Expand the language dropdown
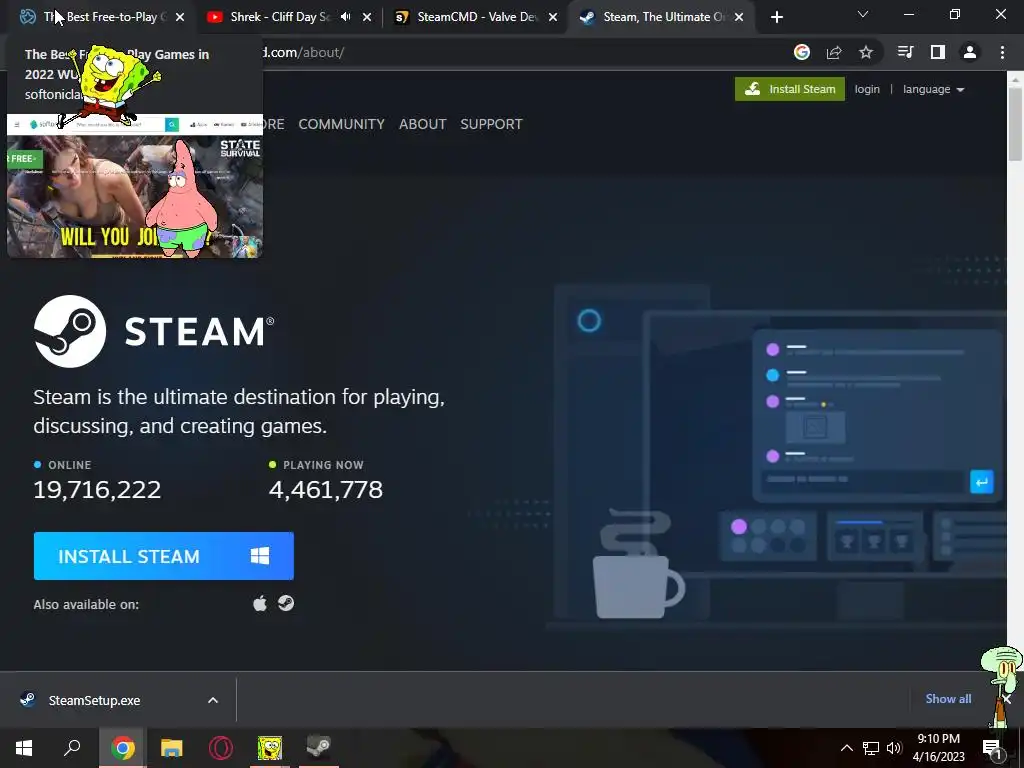1024x768 pixels. click(933, 89)
